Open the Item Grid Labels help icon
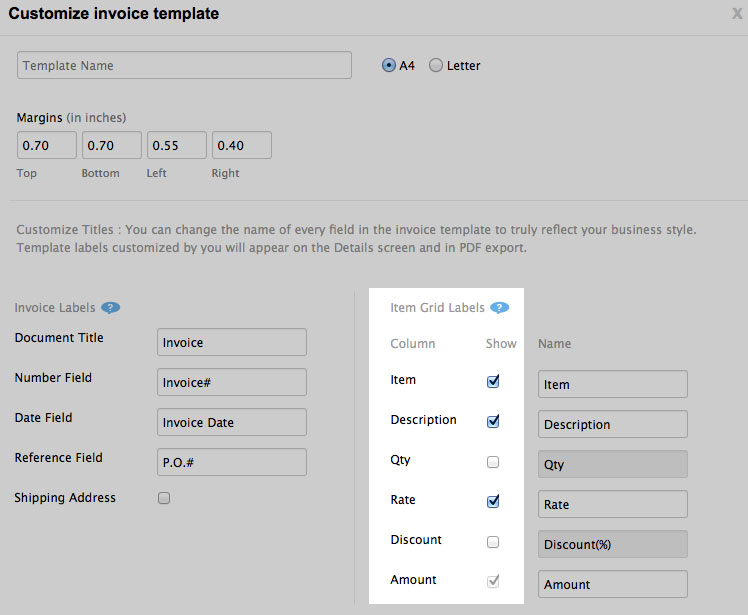The width and height of the screenshot is (748, 615). [x=499, y=308]
